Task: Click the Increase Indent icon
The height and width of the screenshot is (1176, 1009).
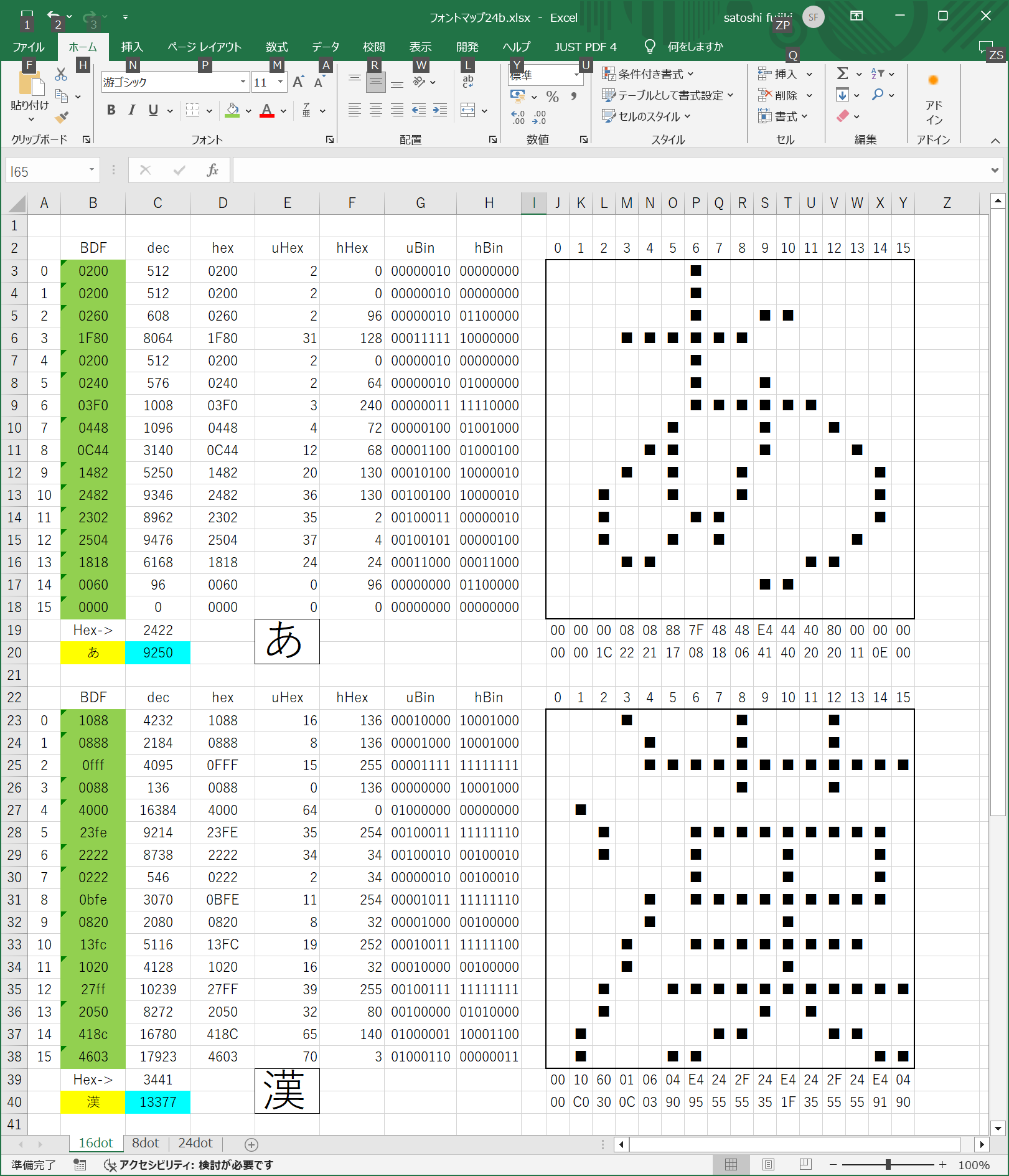Action: [440, 110]
